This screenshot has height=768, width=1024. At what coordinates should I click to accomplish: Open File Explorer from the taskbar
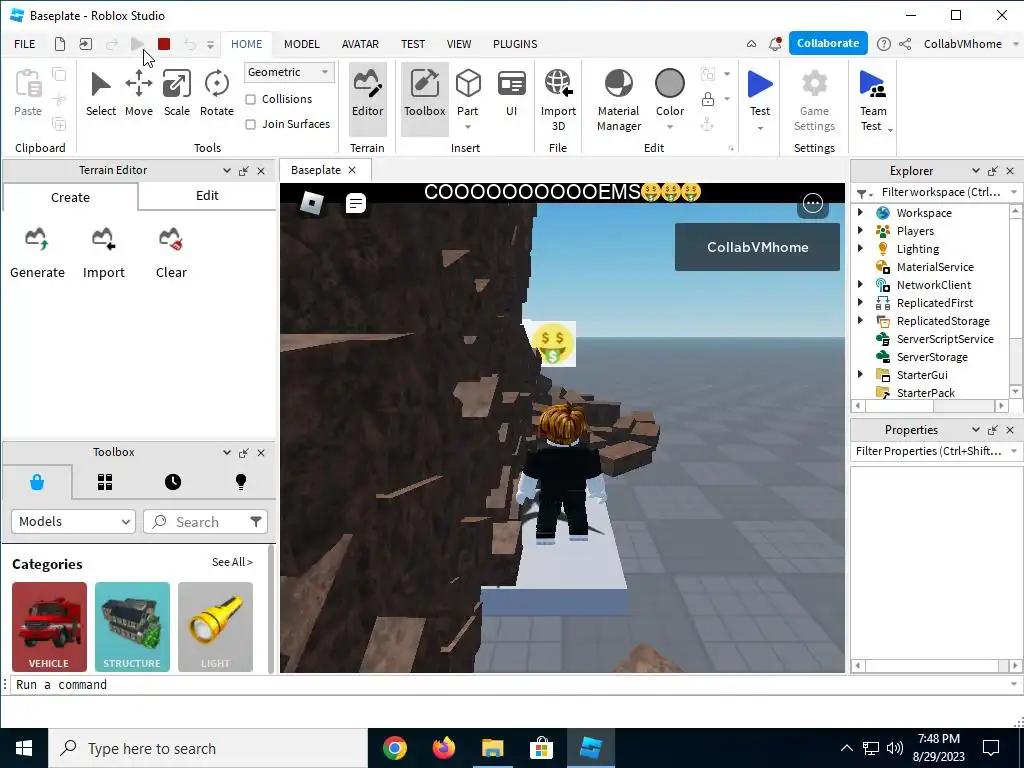click(492, 748)
